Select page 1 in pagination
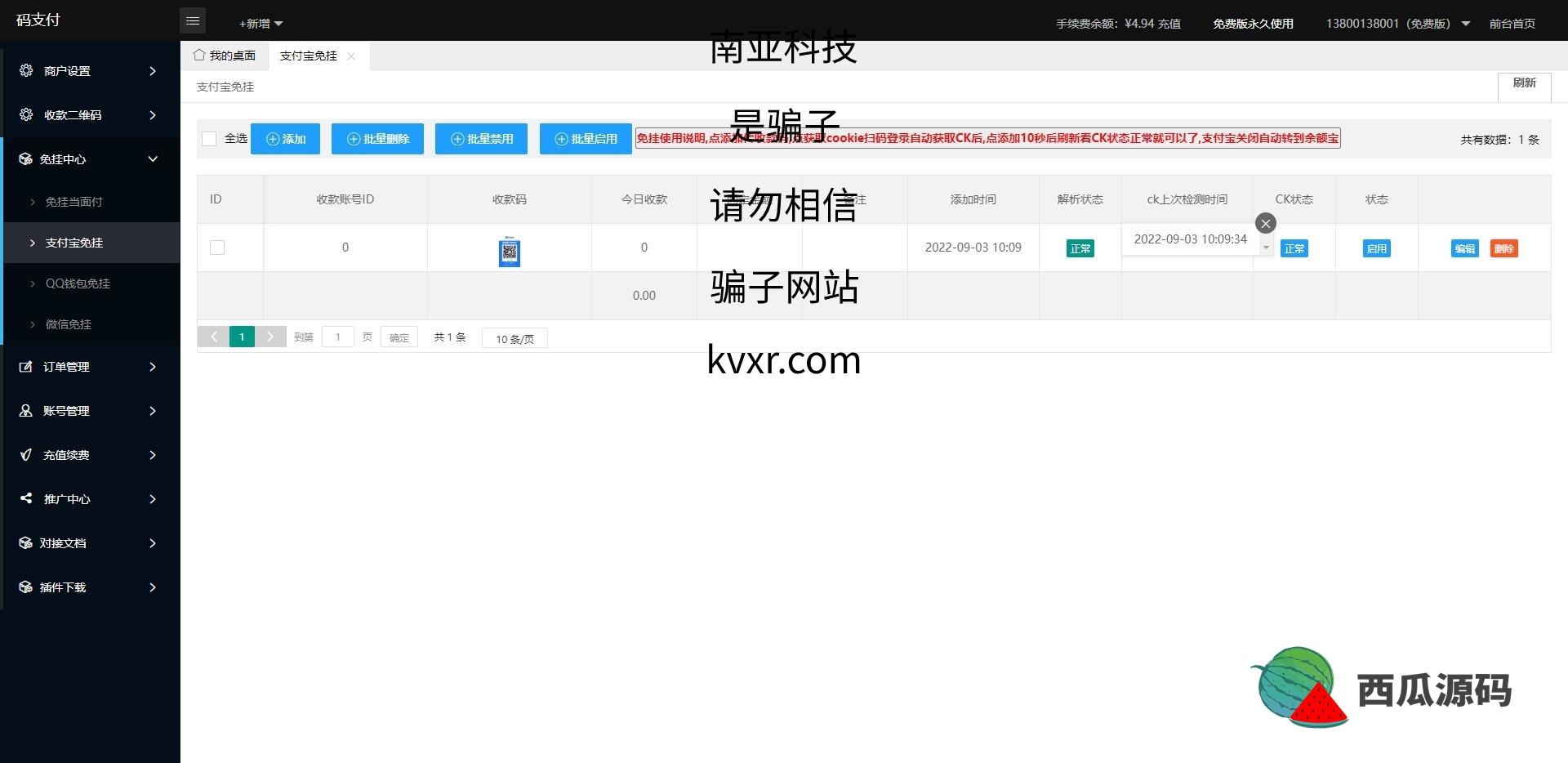 pyautogui.click(x=242, y=337)
